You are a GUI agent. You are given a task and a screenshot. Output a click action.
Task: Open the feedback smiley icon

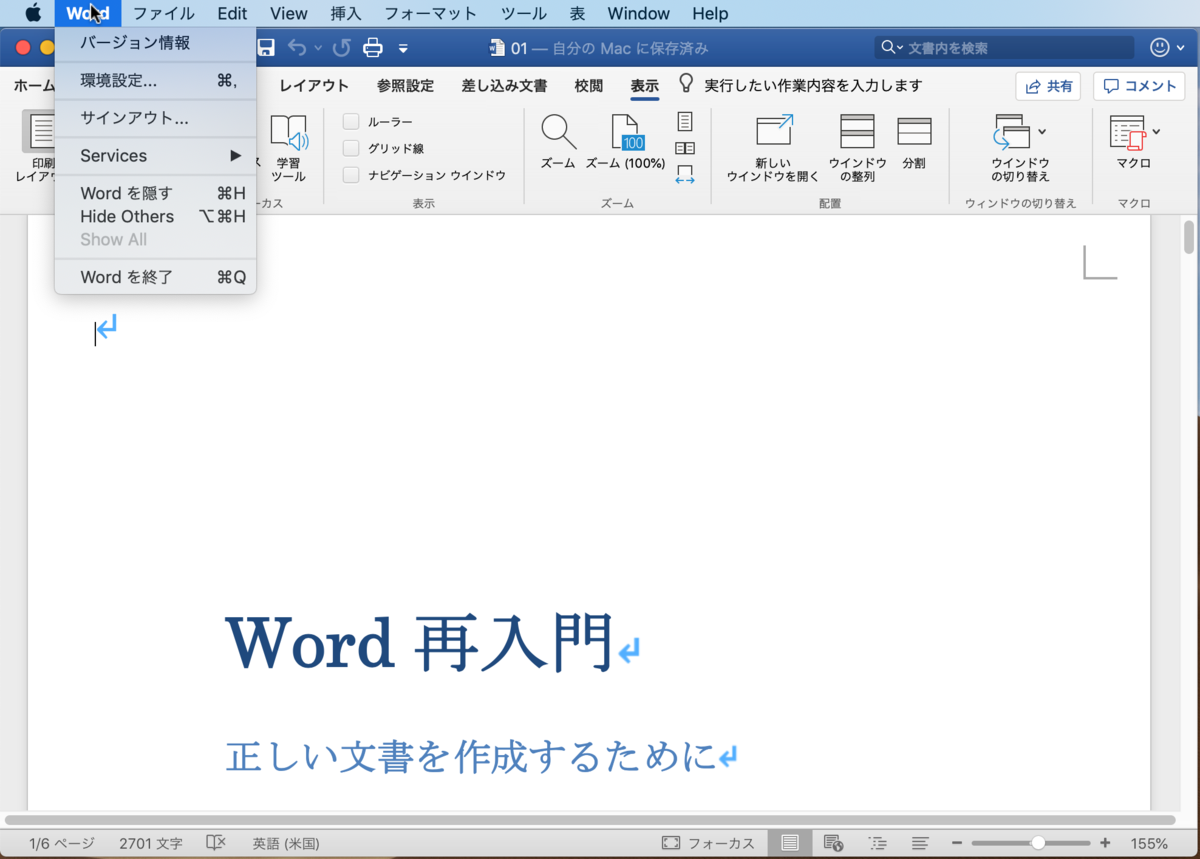tap(1160, 47)
